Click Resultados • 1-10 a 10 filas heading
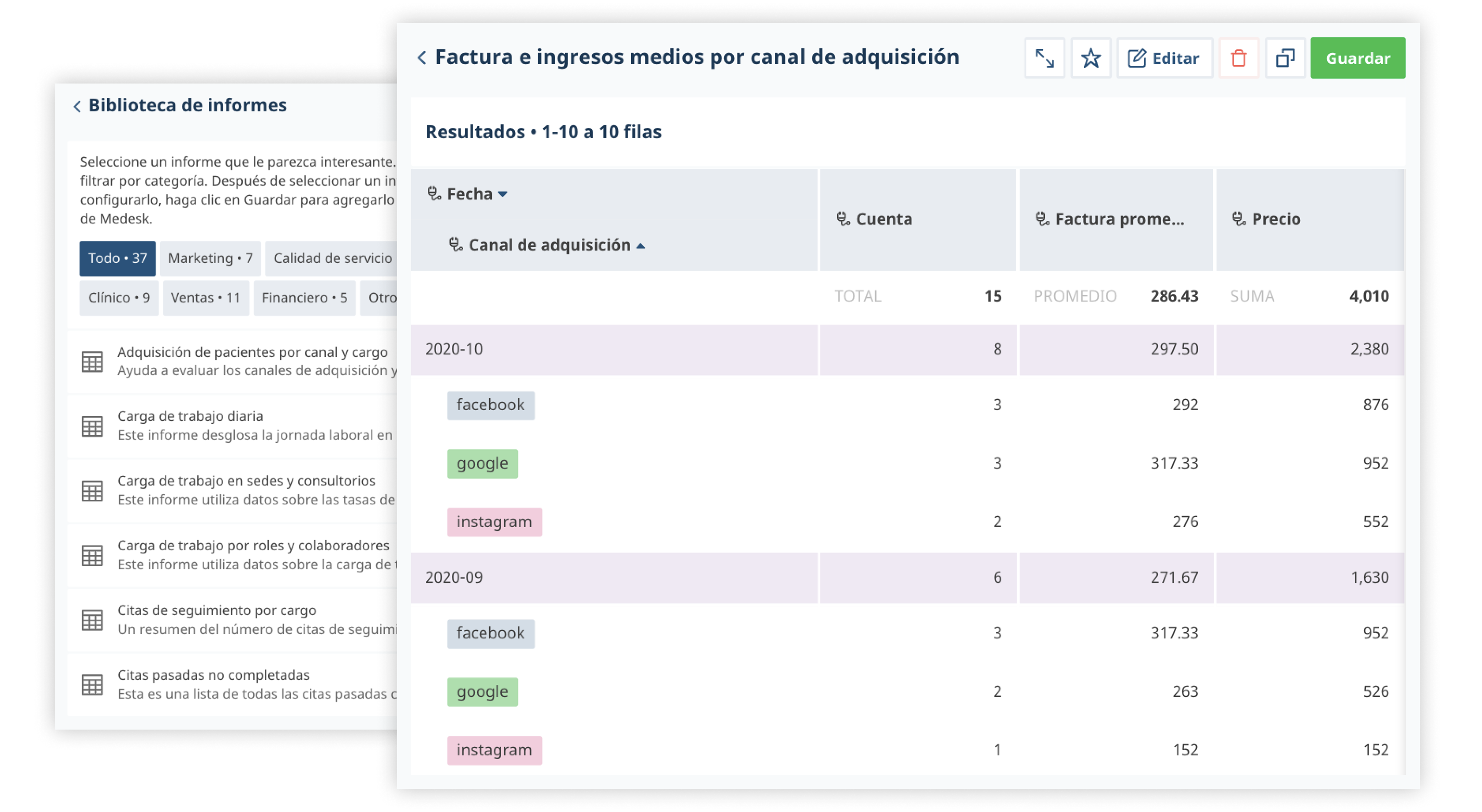Image resolution: width=1482 pixels, height=812 pixels. 543,132
